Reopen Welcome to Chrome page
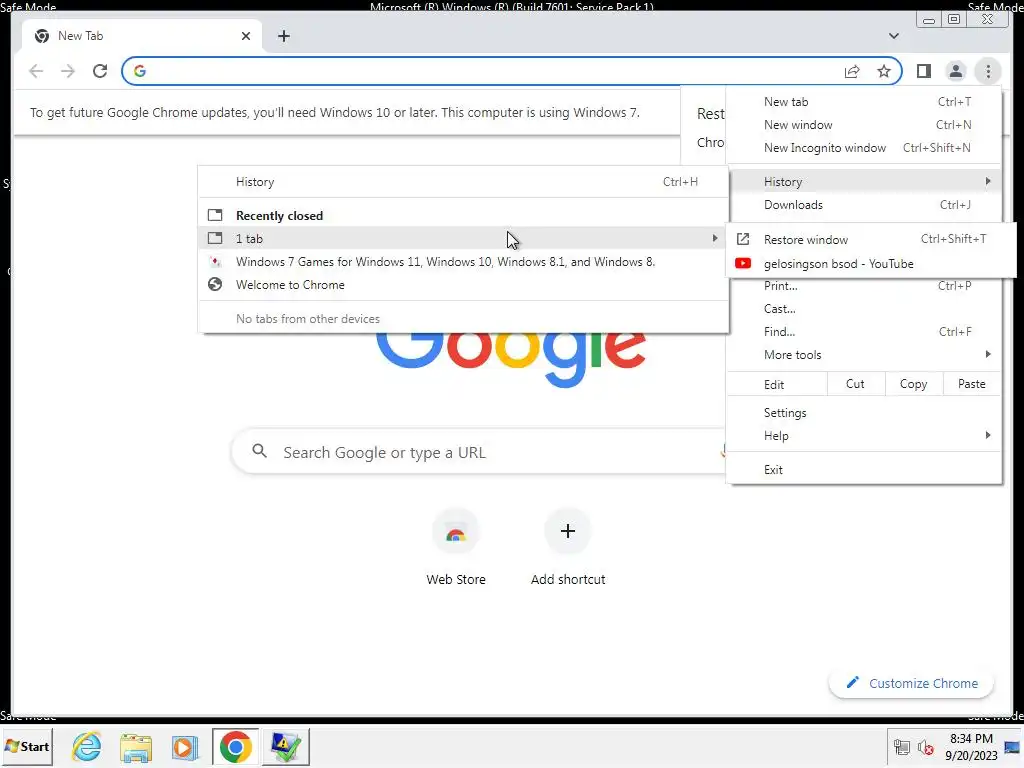Image resolution: width=1024 pixels, height=768 pixels. click(x=463, y=285)
